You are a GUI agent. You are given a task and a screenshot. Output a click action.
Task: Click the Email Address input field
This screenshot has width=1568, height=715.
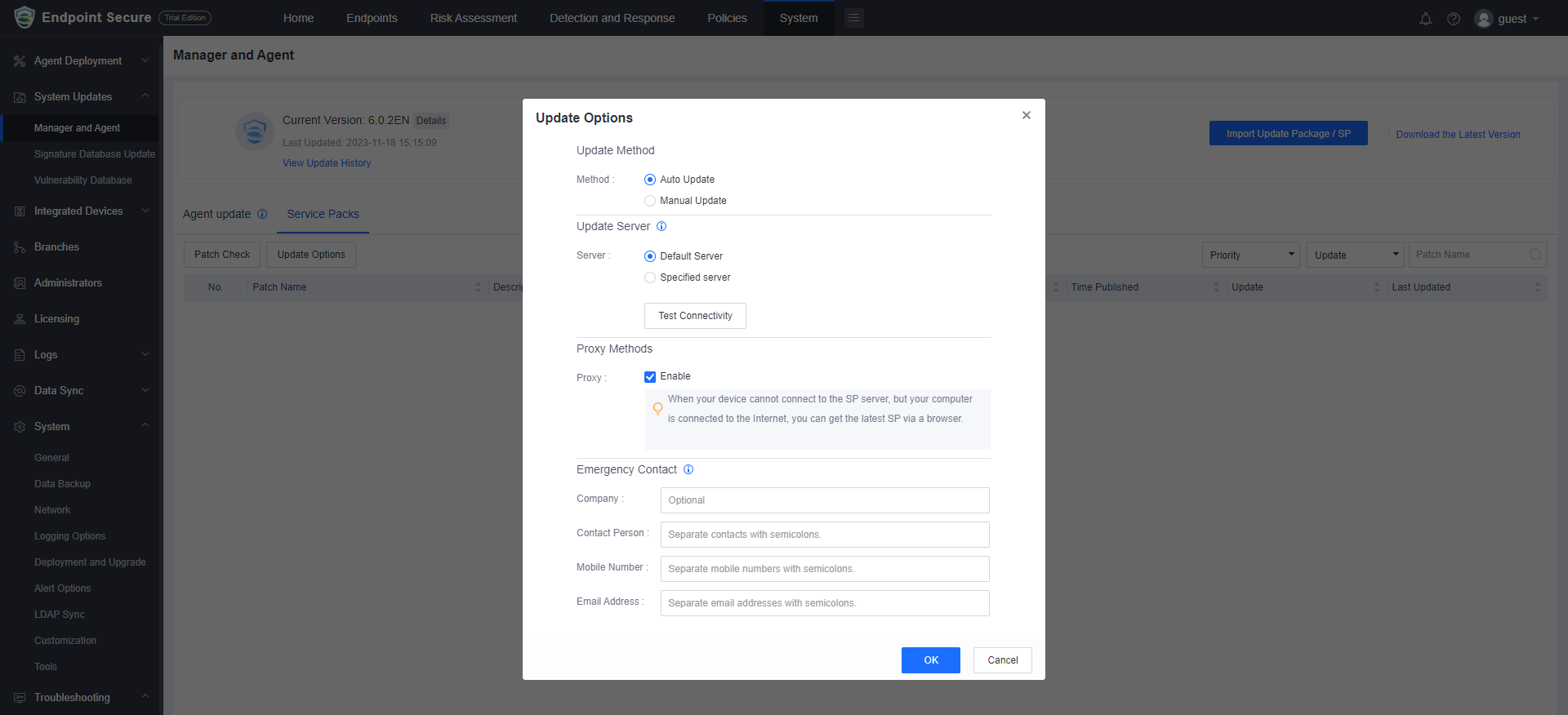825,603
